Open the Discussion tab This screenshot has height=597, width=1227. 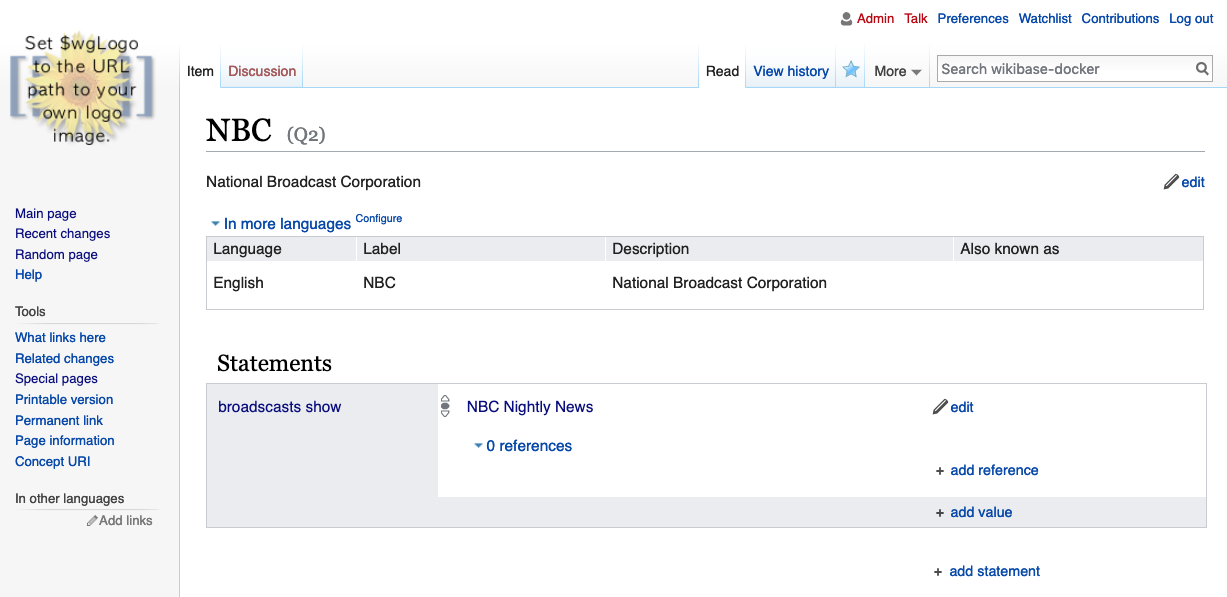click(x=262, y=71)
